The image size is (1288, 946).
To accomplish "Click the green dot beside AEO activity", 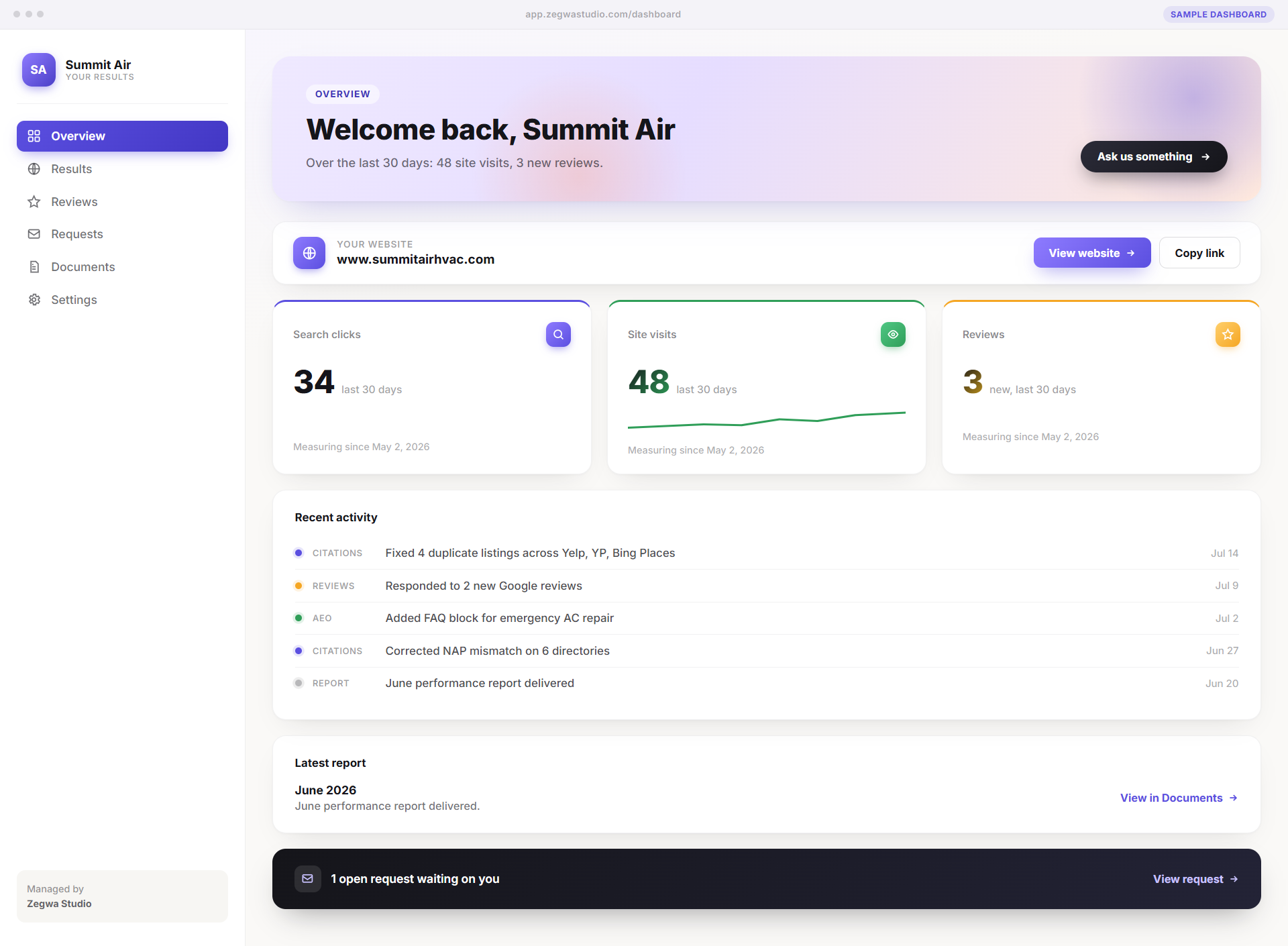I will click(299, 618).
